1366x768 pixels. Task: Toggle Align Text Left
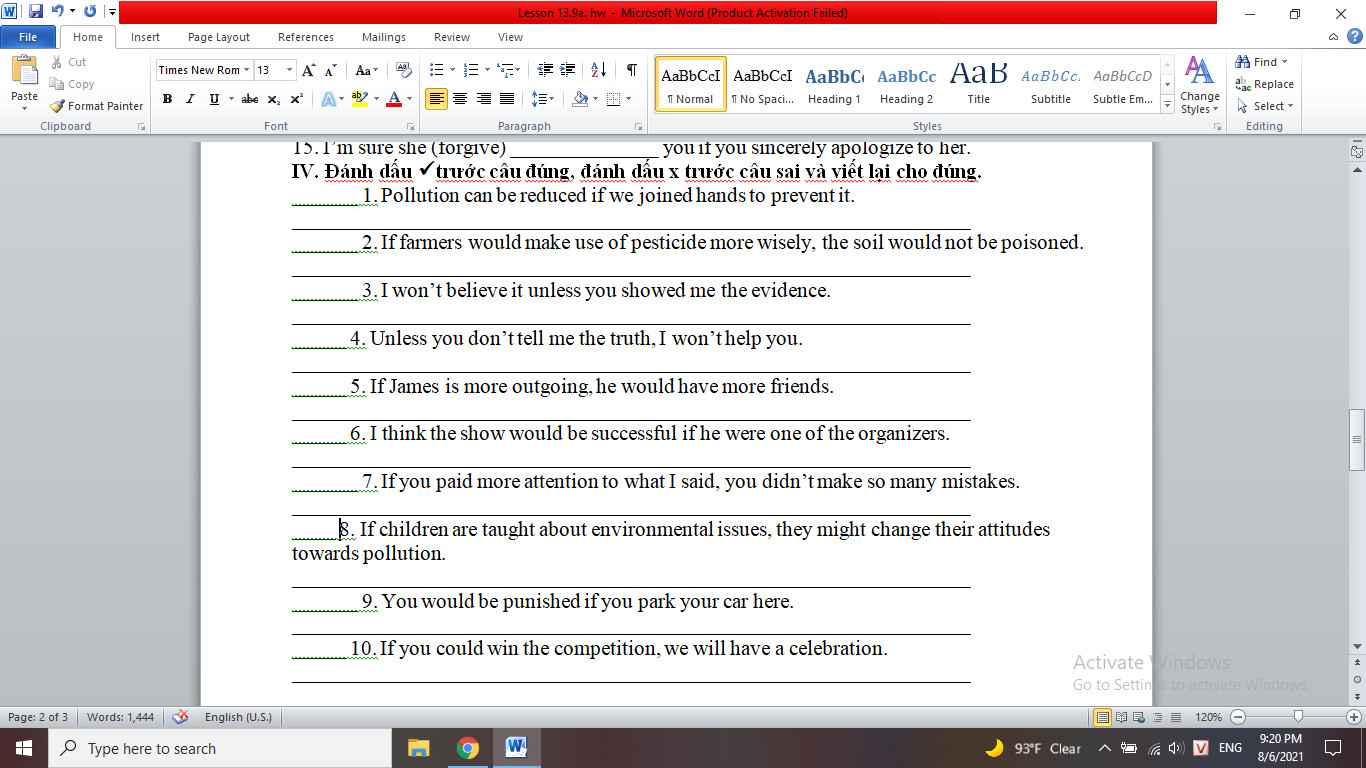[436, 99]
